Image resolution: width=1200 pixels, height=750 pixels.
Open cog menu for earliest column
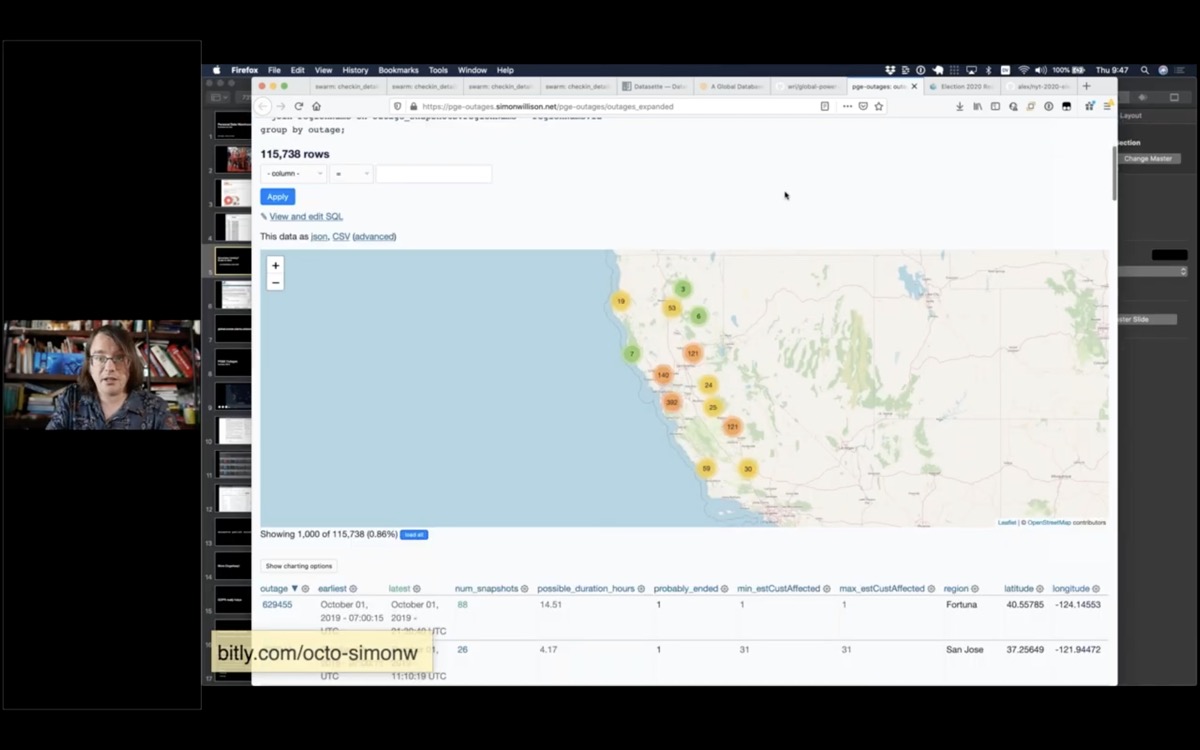(353, 589)
